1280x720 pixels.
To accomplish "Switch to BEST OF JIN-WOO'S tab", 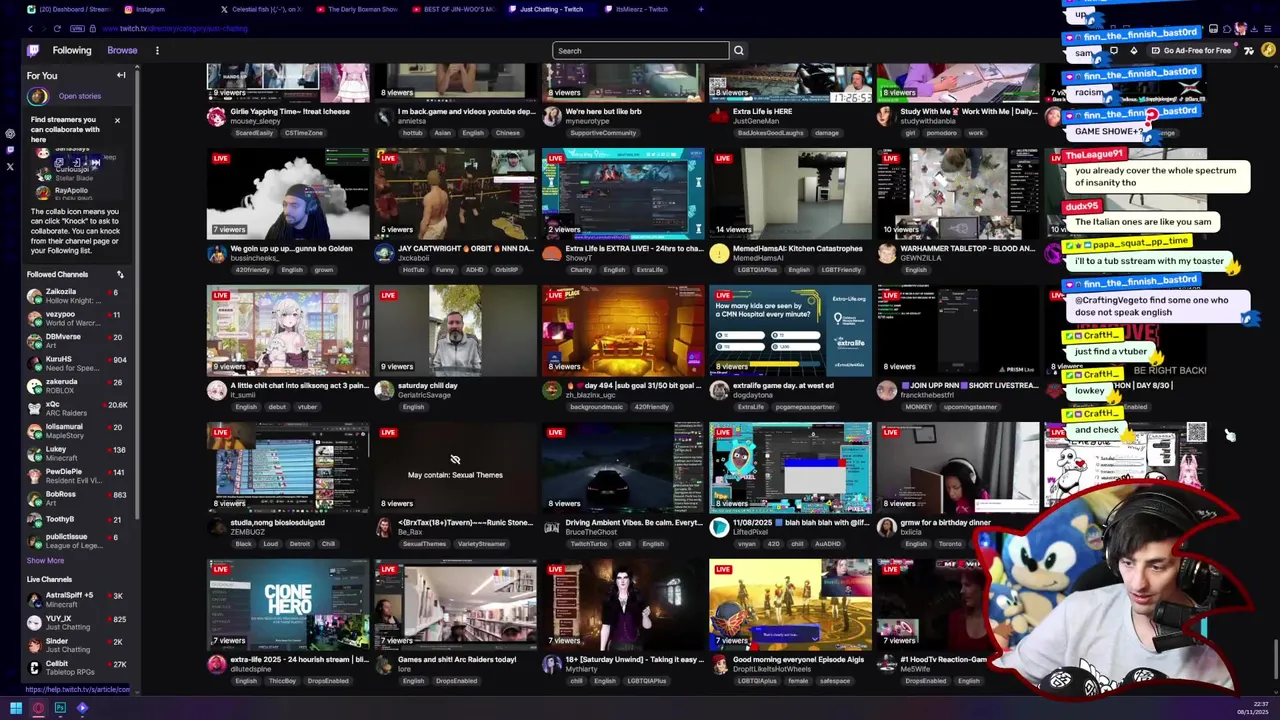I will pyautogui.click(x=452, y=9).
